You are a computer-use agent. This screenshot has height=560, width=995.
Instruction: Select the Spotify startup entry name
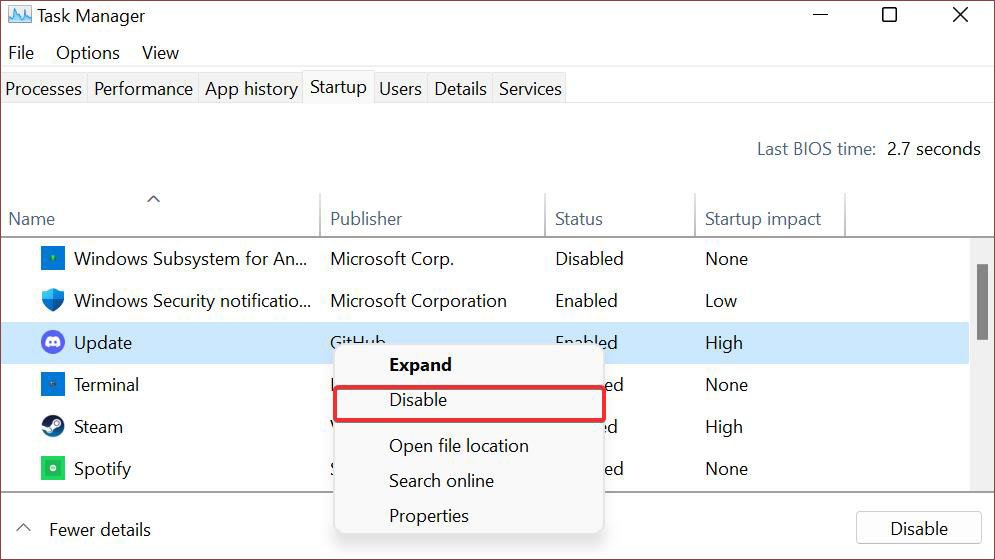point(102,469)
